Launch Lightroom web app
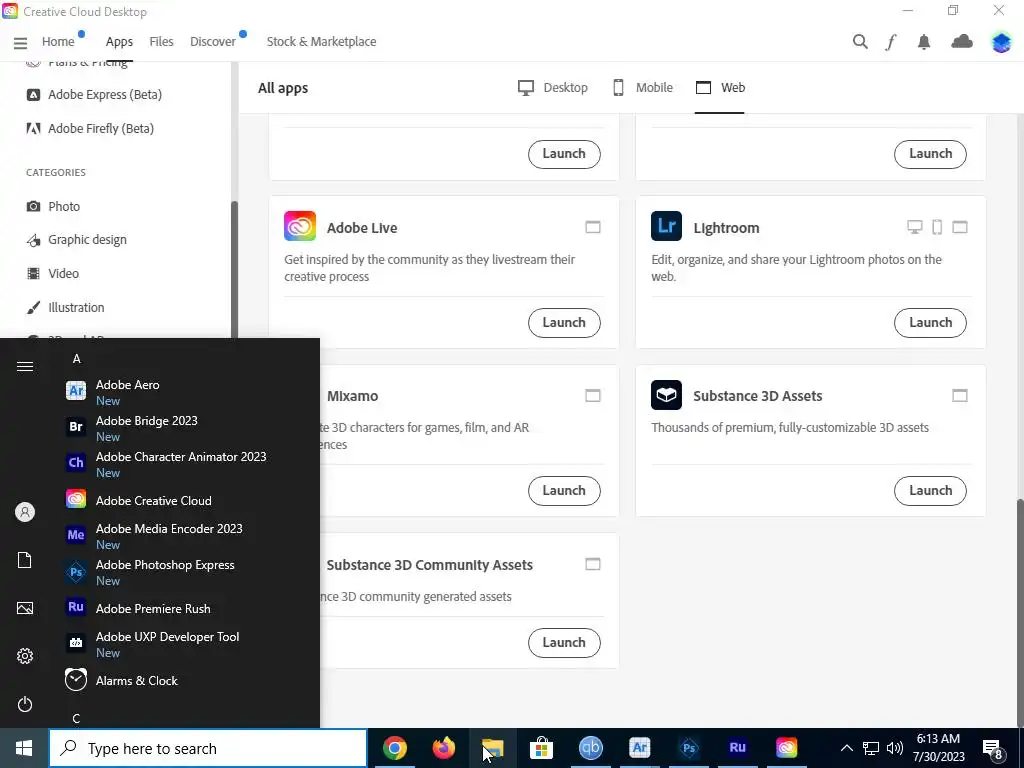The image size is (1024, 768). (930, 323)
